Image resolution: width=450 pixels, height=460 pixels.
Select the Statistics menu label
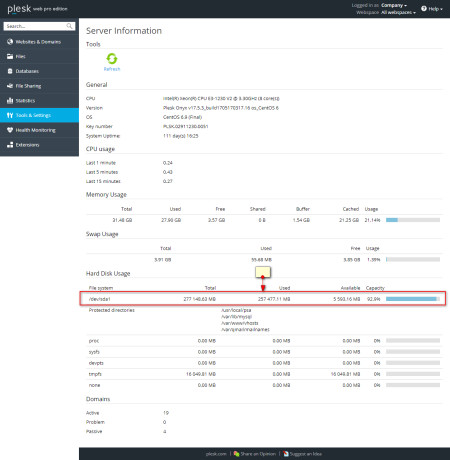point(25,101)
